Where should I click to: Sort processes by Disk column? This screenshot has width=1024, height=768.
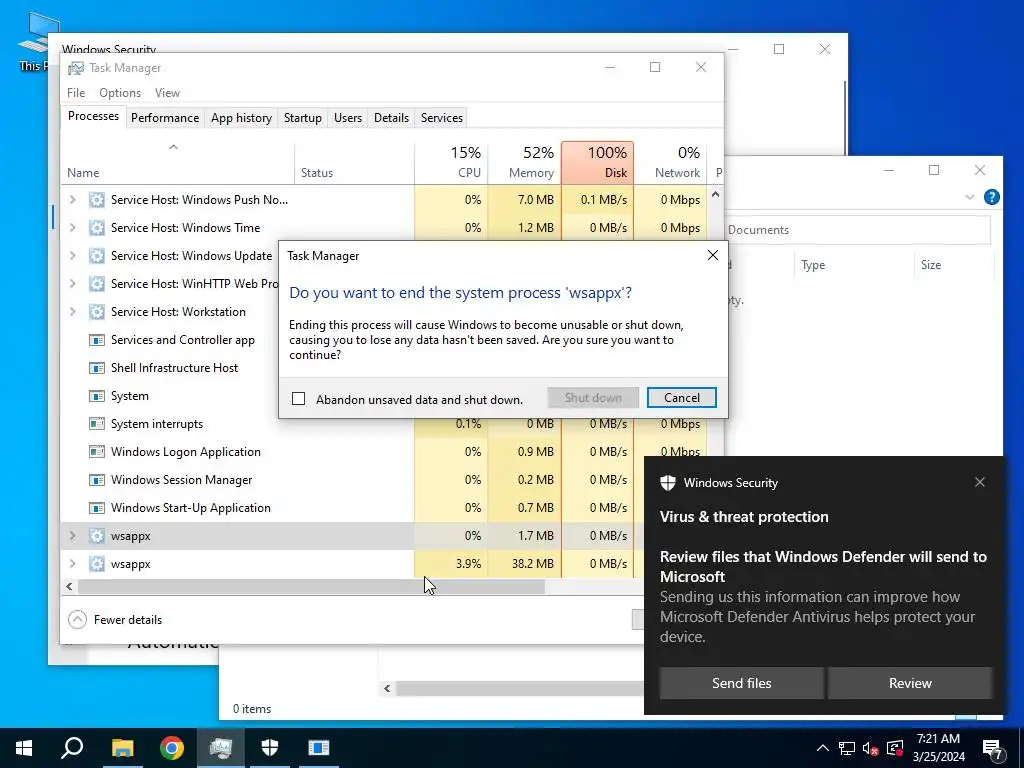click(x=598, y=163)
